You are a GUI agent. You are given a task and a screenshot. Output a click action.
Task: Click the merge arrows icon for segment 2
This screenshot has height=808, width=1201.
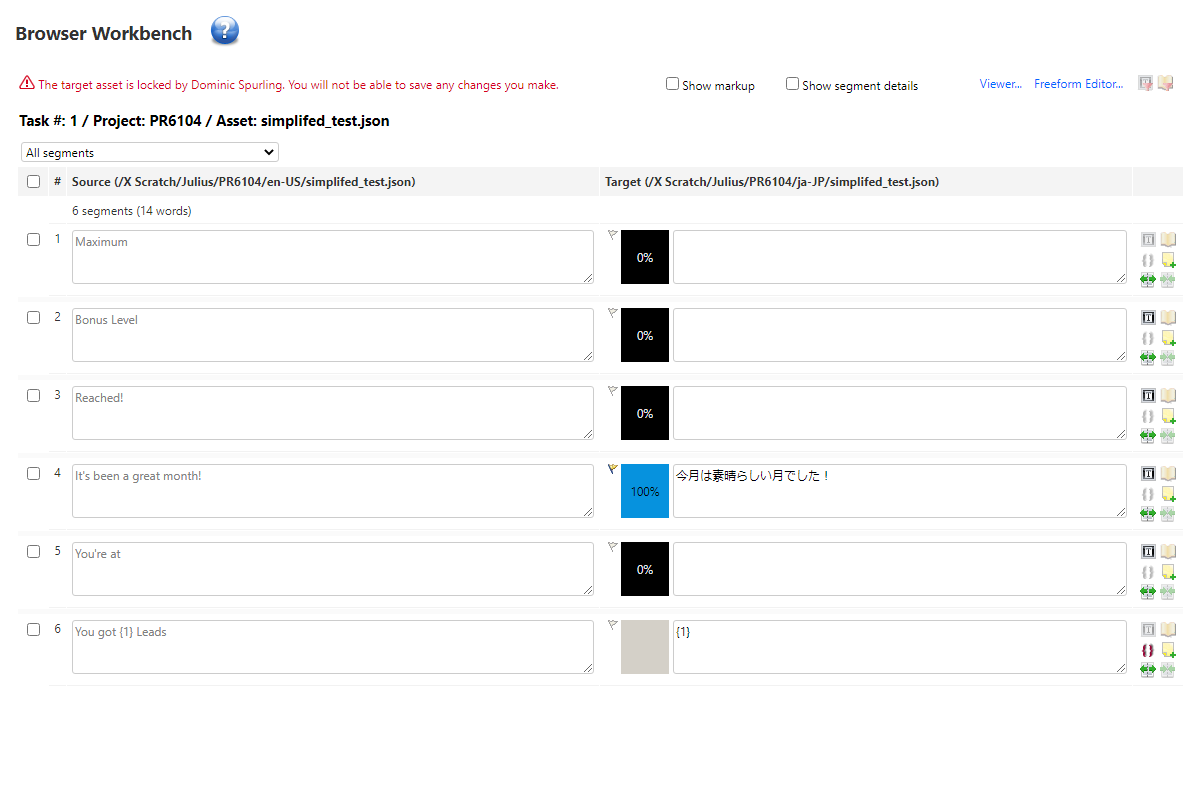[x=1168, y=358]
